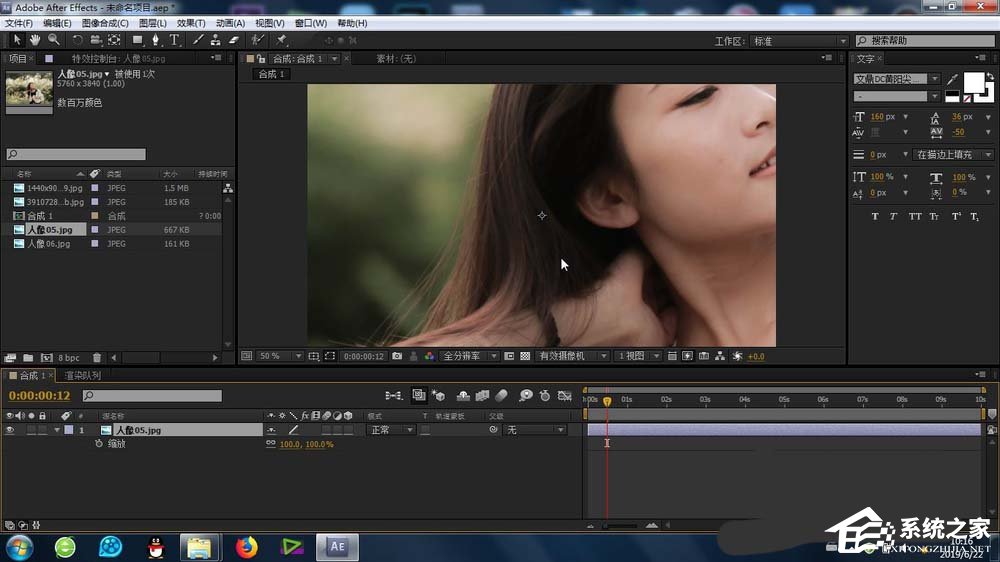The width and height of the screenshot is (1000, 562).
Task: Choose the Pen tool
Action: [156, 40]
